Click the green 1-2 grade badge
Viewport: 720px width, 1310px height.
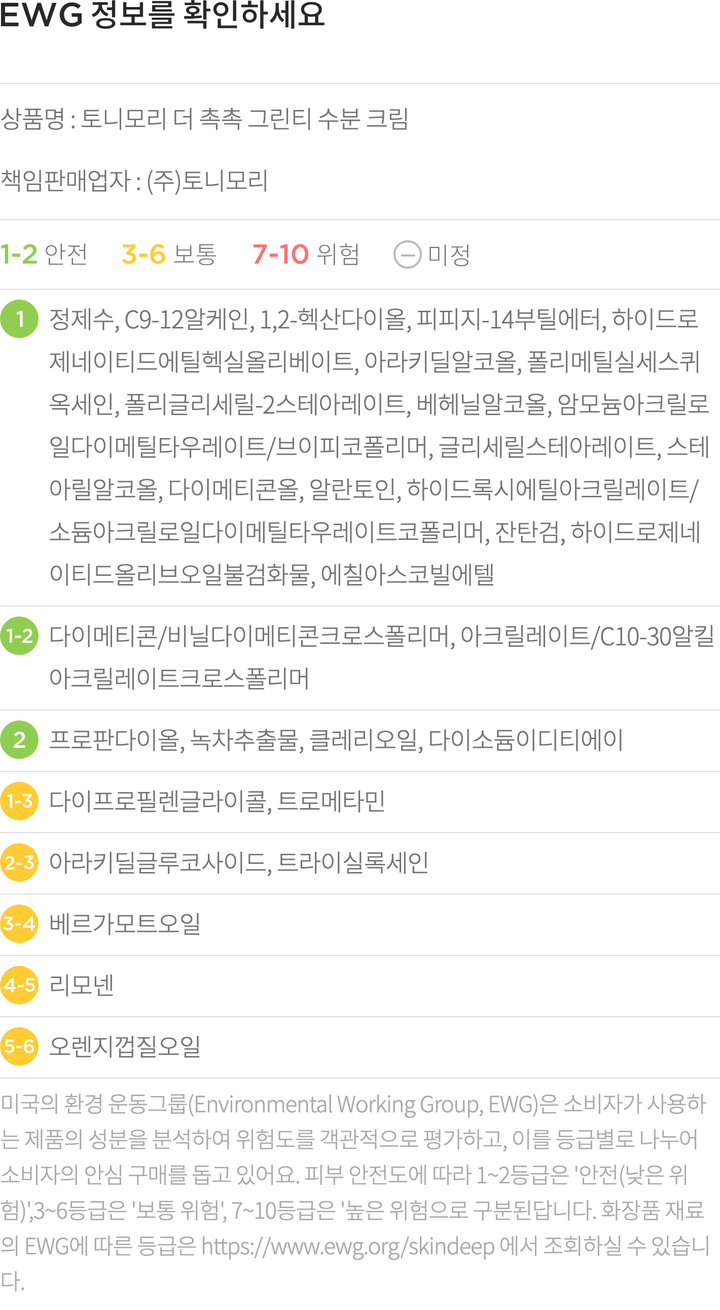pos(20,635)
